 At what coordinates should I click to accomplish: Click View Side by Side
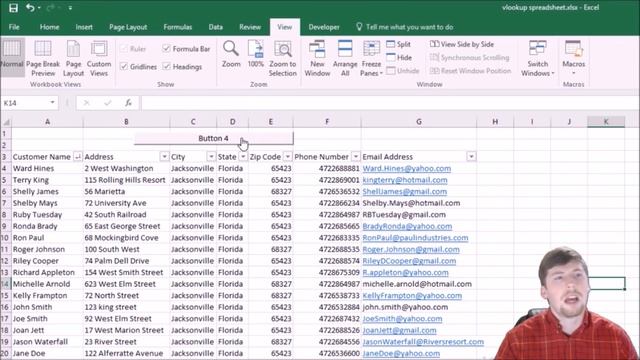(462, 44)
